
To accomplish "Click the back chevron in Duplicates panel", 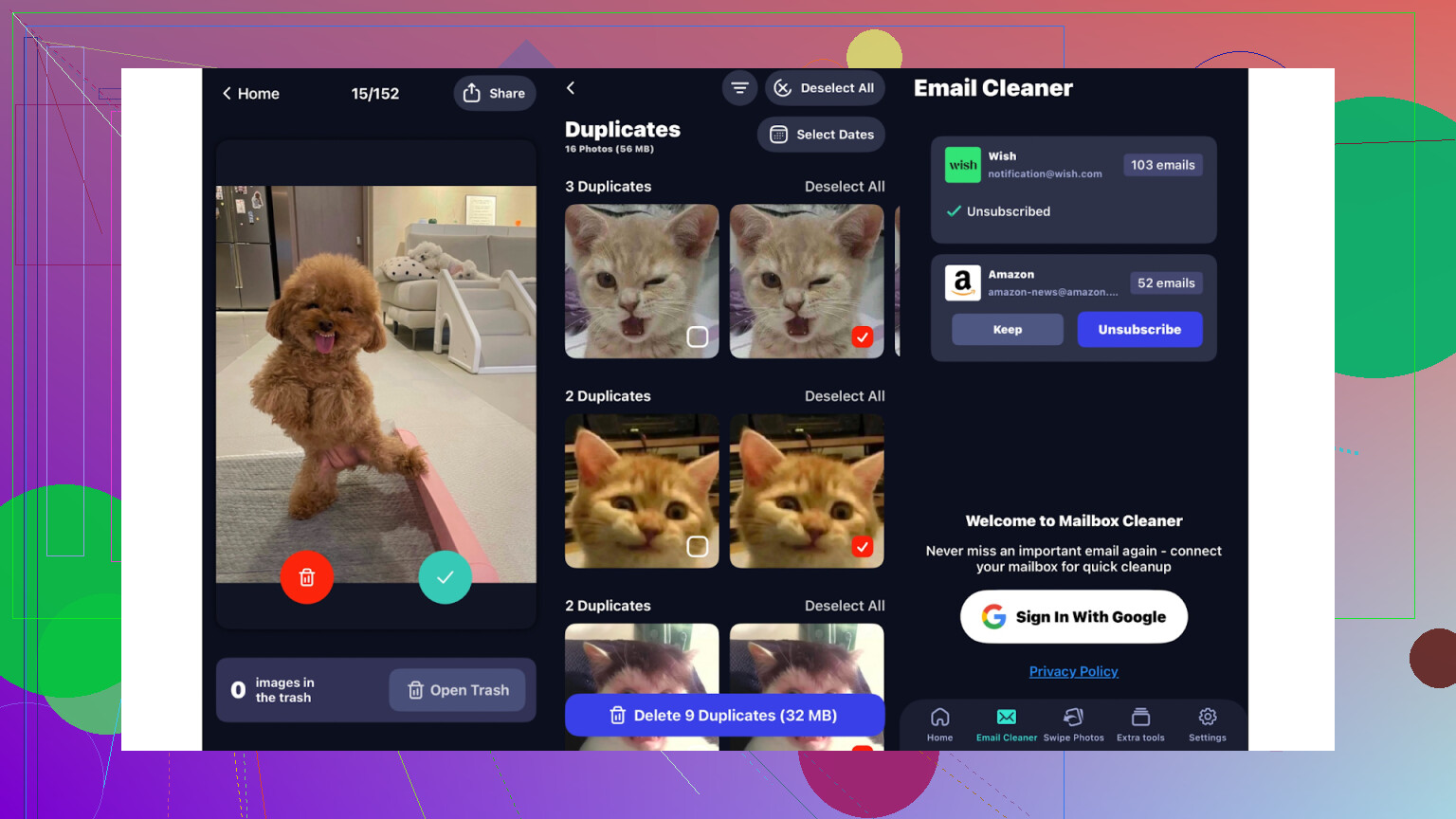I will (x=571, y=88).
